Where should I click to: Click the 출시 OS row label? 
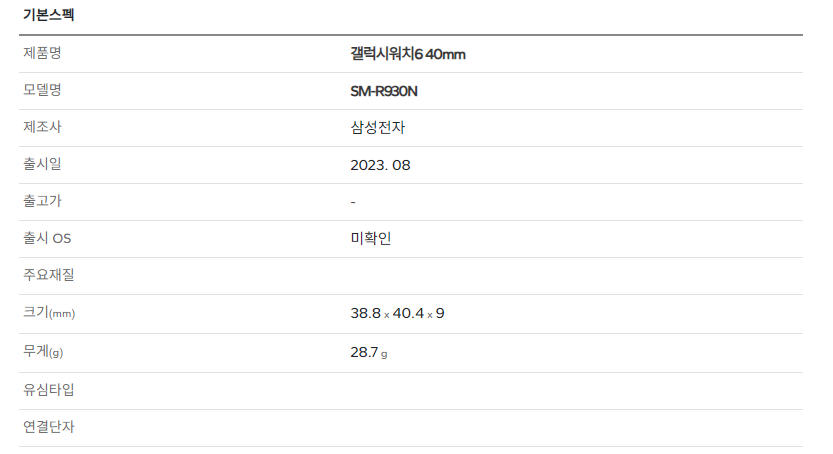(47, 238)
